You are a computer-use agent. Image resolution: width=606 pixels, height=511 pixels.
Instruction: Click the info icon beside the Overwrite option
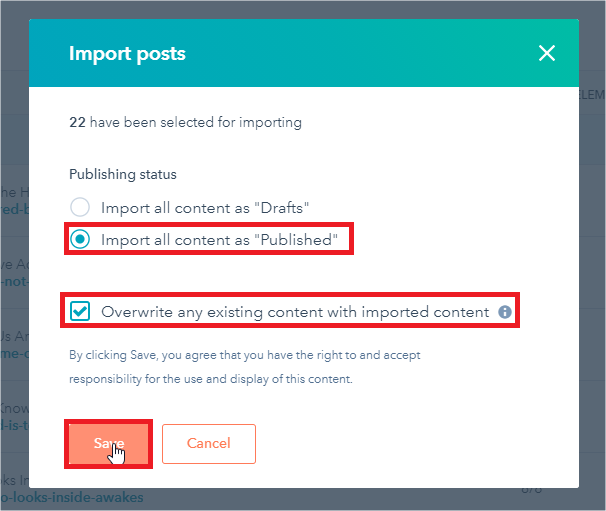pyautogui.click(x=505, y=312)
